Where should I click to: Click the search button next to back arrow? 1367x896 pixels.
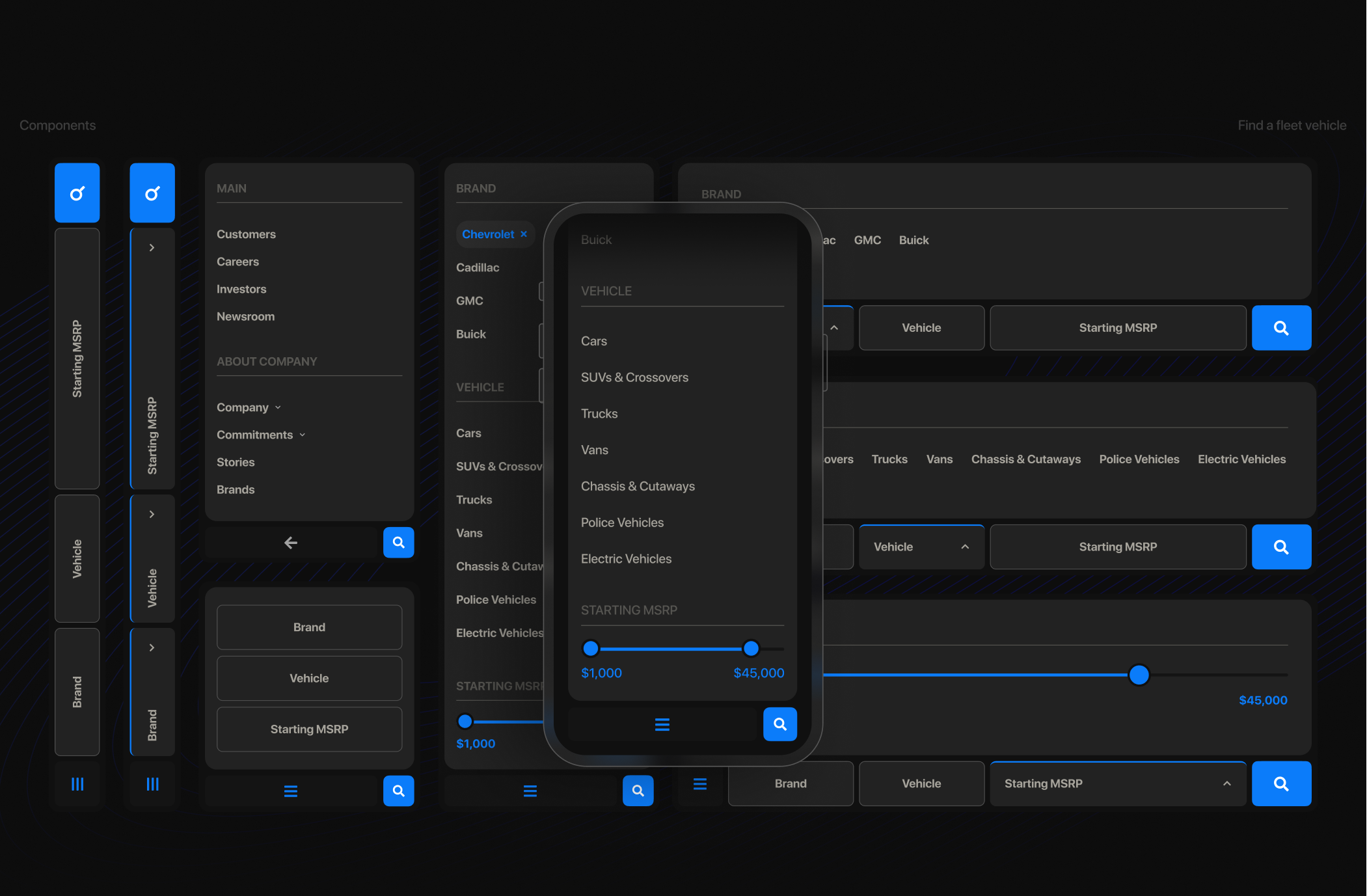click(398, 543)
